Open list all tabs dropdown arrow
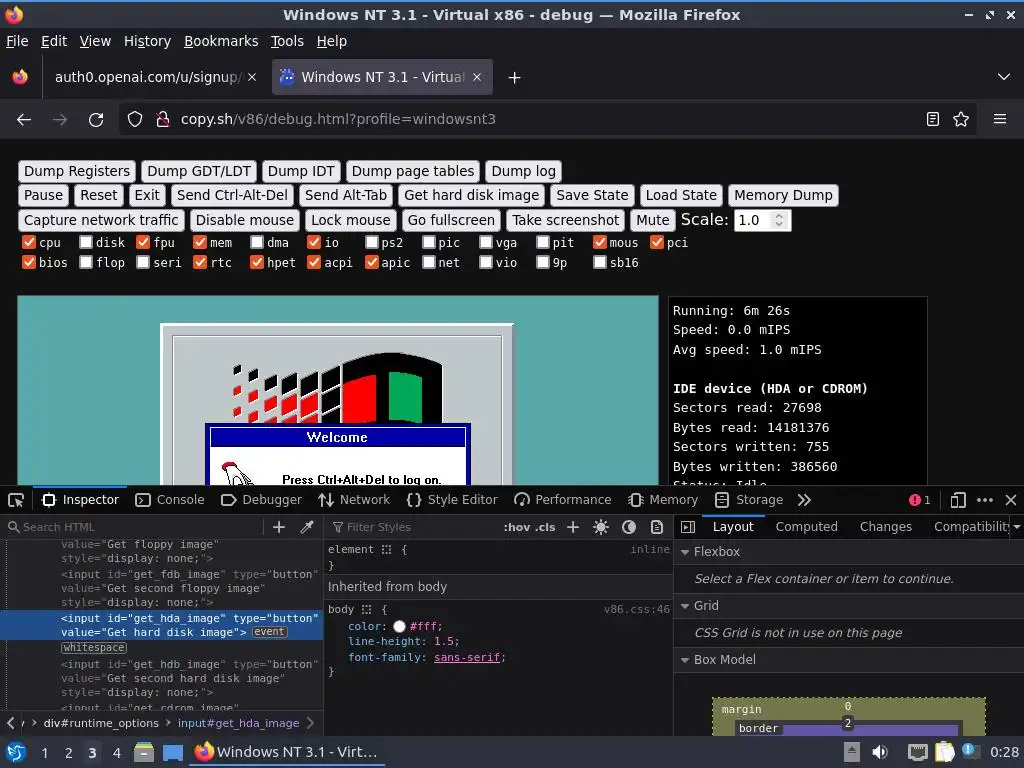 pos(1004,77)
